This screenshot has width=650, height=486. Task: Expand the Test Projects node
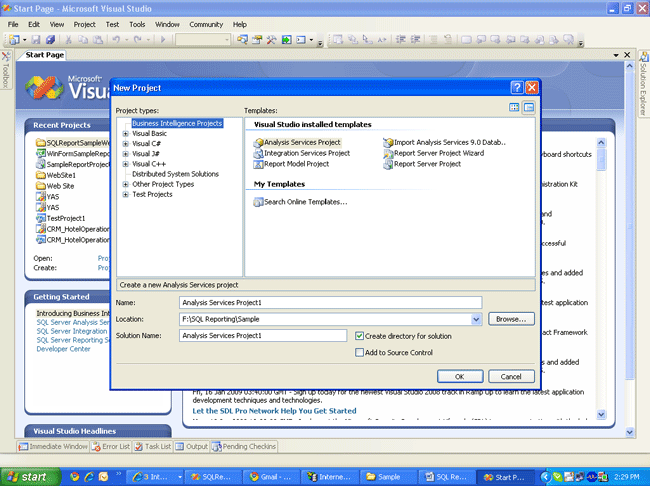pos(126,194)
